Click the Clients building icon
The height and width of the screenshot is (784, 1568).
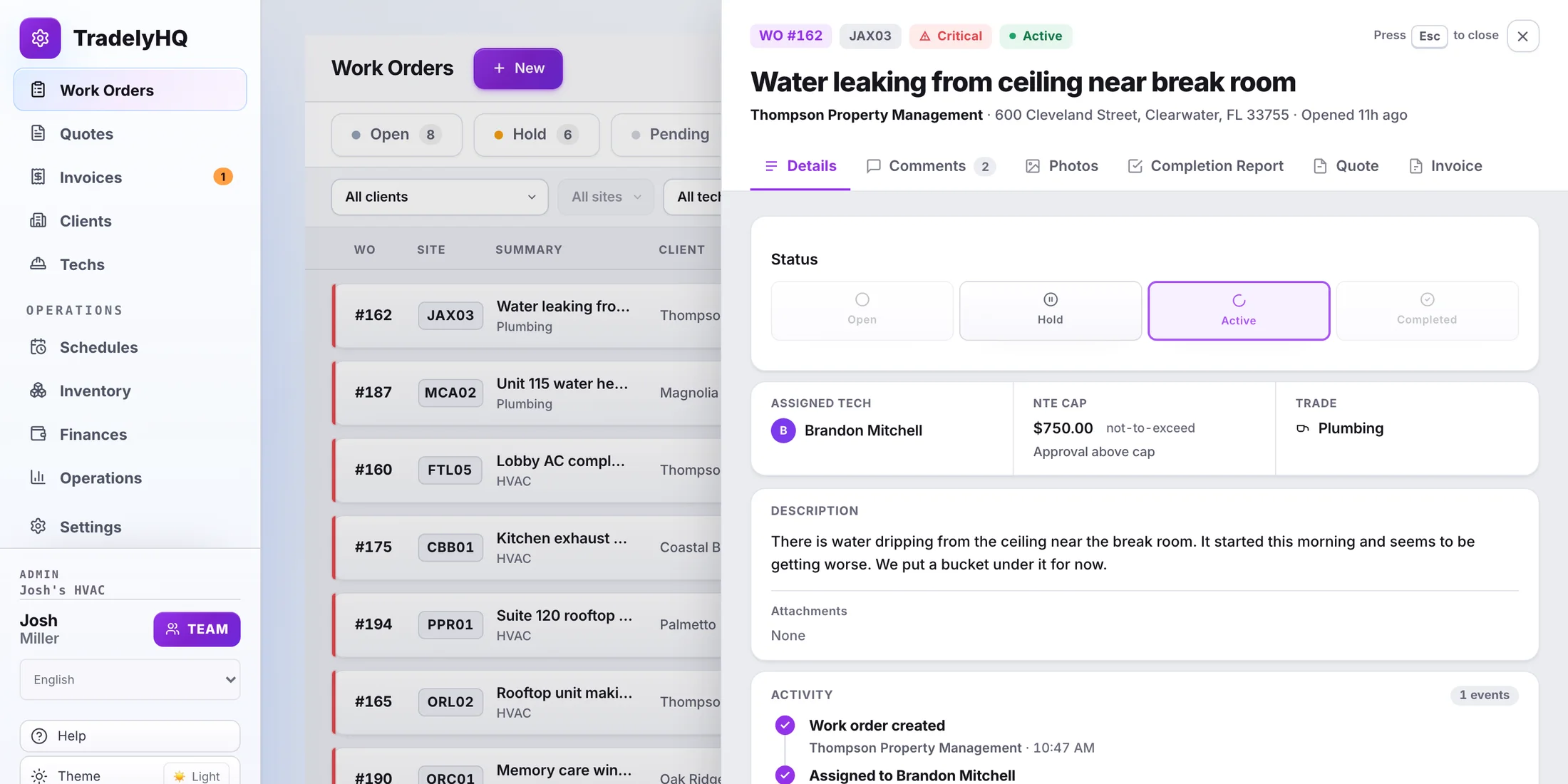point(38,220)
